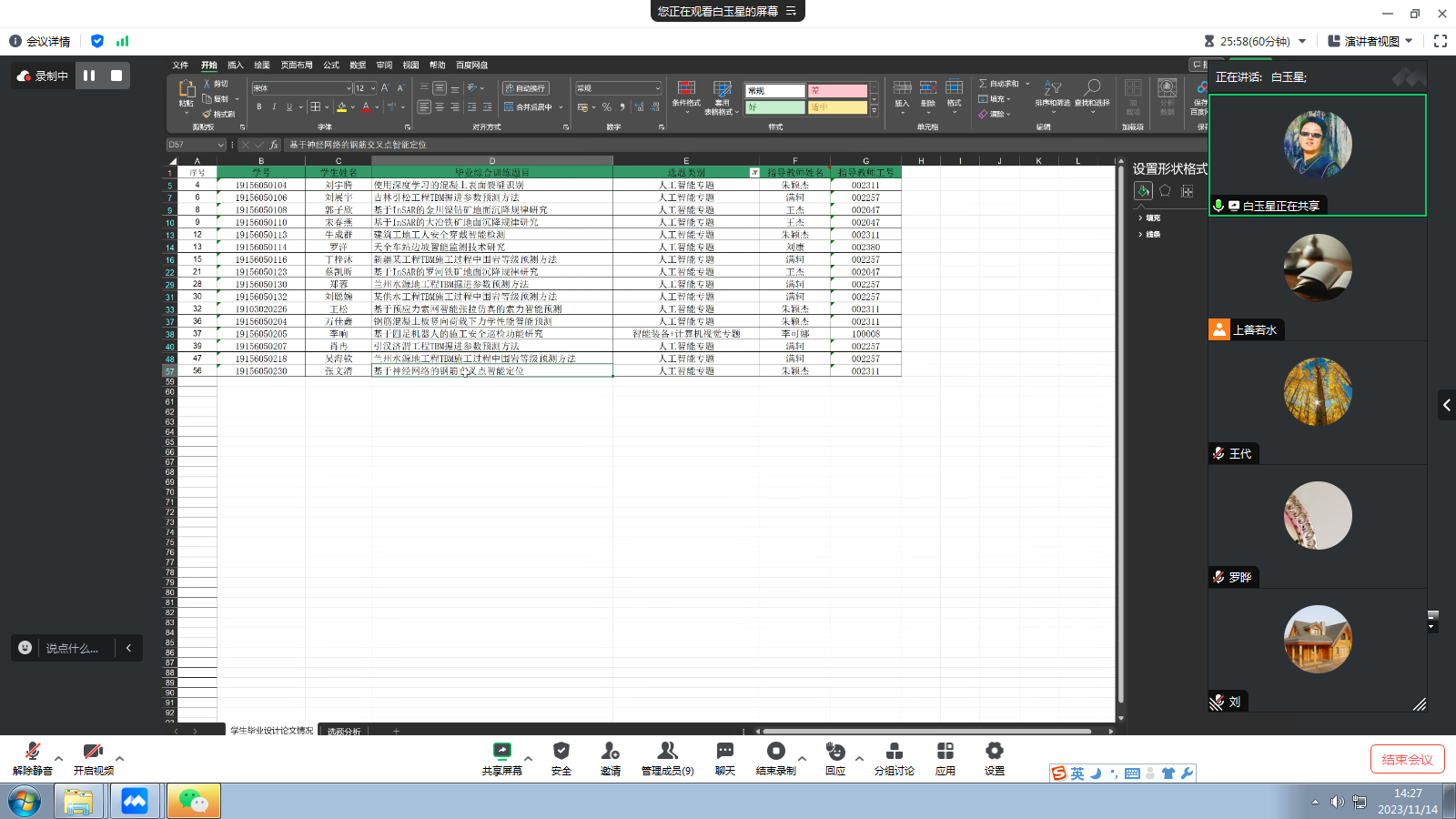Switch to the 选题分析 sheet tab

point(344,731)
